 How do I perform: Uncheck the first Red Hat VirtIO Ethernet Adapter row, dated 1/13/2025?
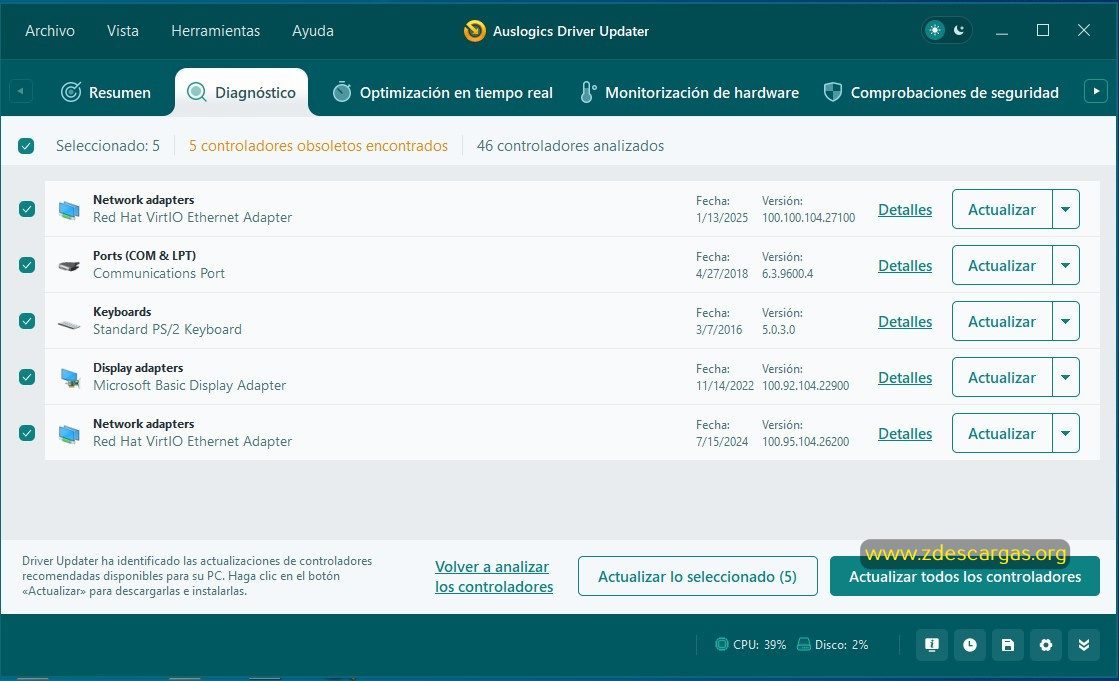click(27, 209)
